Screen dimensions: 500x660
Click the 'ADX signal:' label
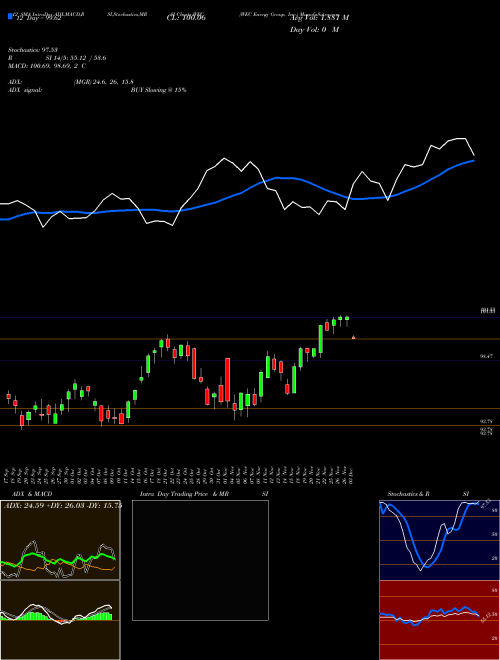tap(25, 90)
